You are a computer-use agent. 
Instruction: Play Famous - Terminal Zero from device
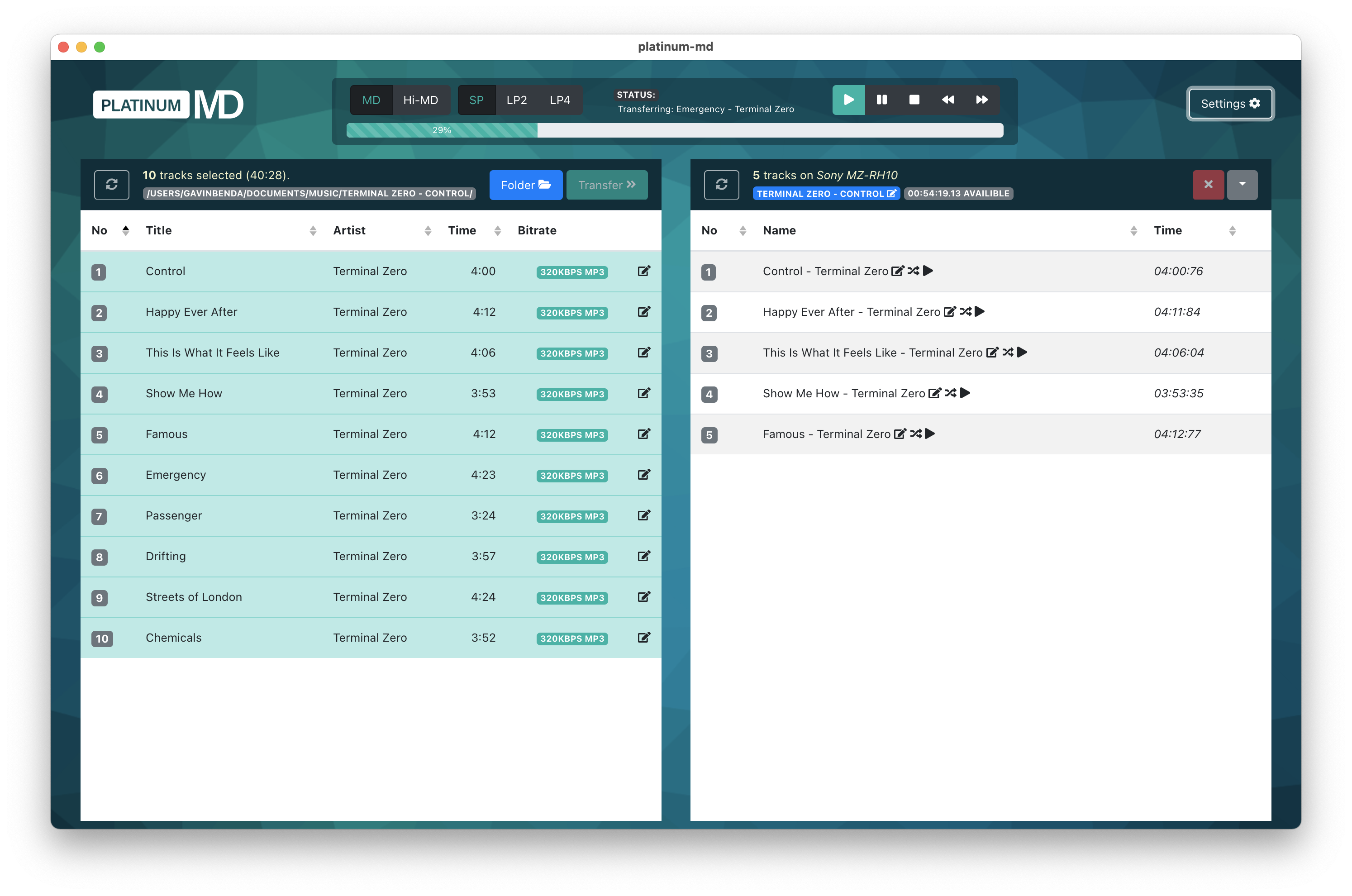tap(930, 434)
